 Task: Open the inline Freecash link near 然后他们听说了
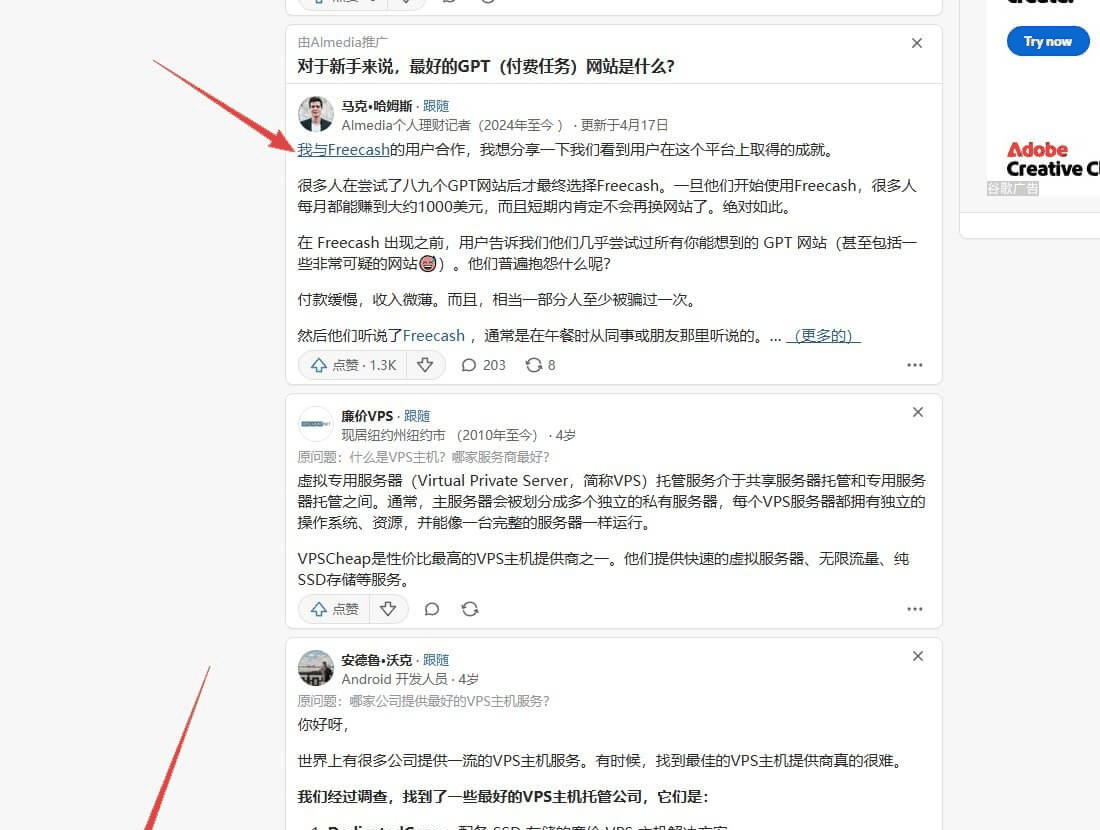[434, 335]
